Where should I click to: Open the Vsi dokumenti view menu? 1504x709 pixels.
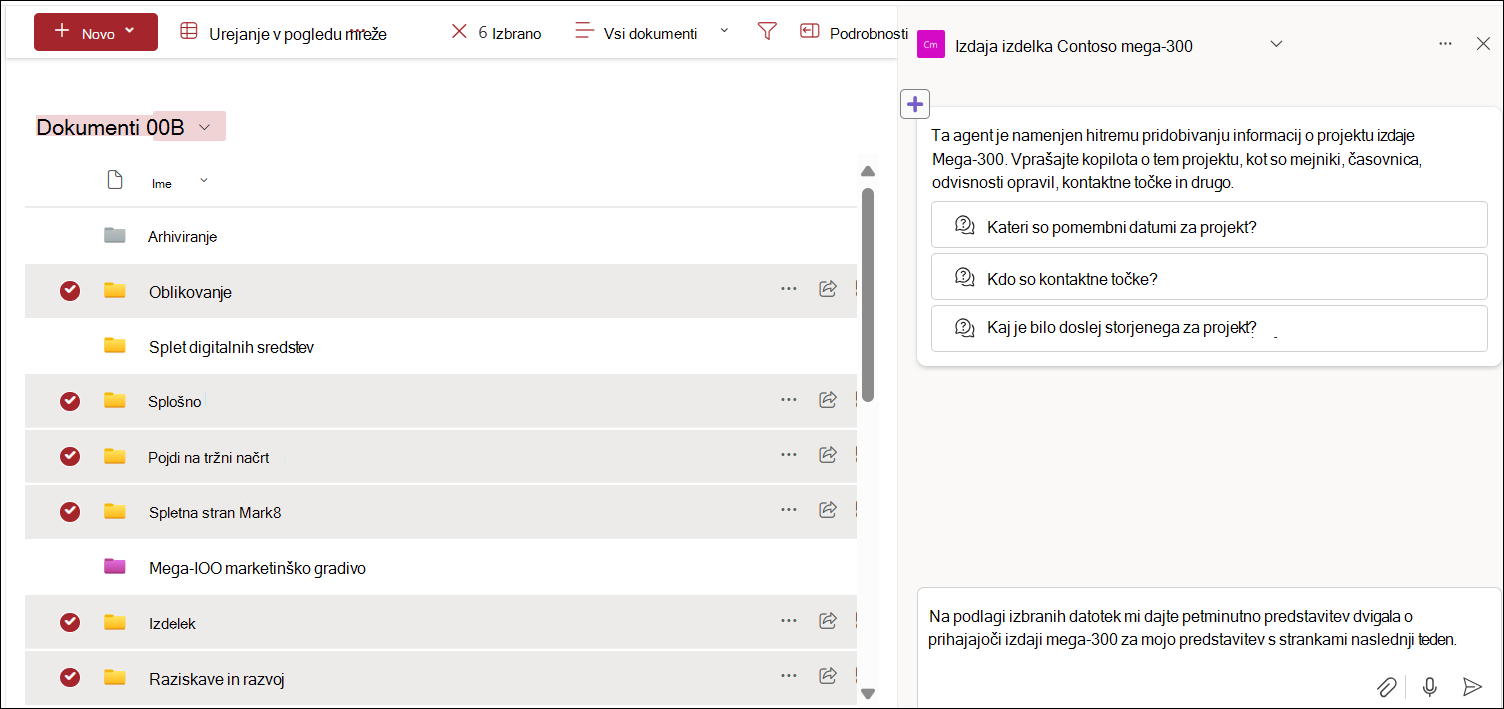[652, 33]
